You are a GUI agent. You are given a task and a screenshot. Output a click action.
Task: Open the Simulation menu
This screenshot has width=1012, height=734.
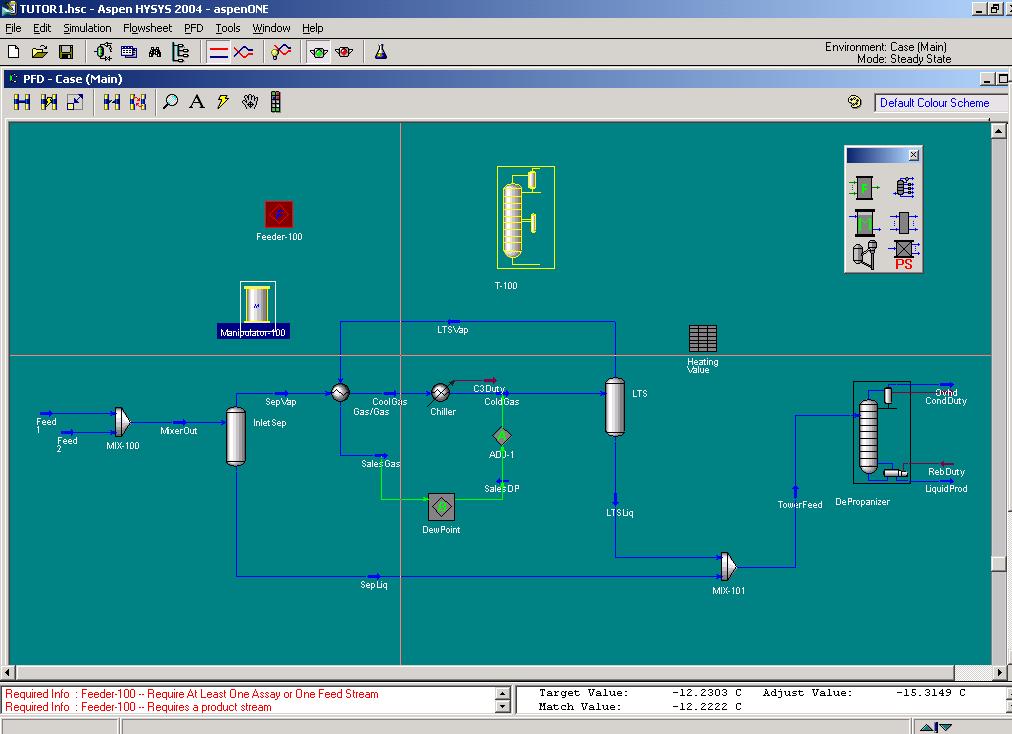(87, 28)
